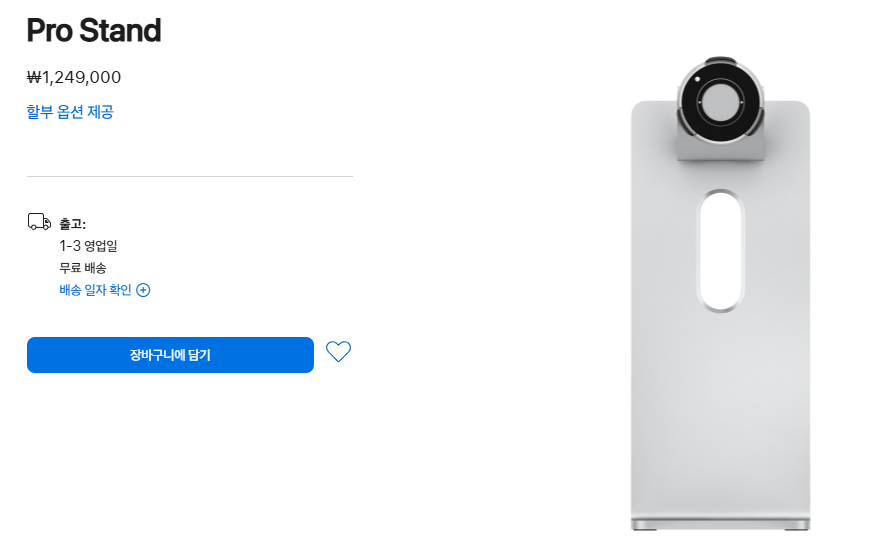Click the divider line under the financing link
Viewport: 892px width, 551px height.
(190, 176)
